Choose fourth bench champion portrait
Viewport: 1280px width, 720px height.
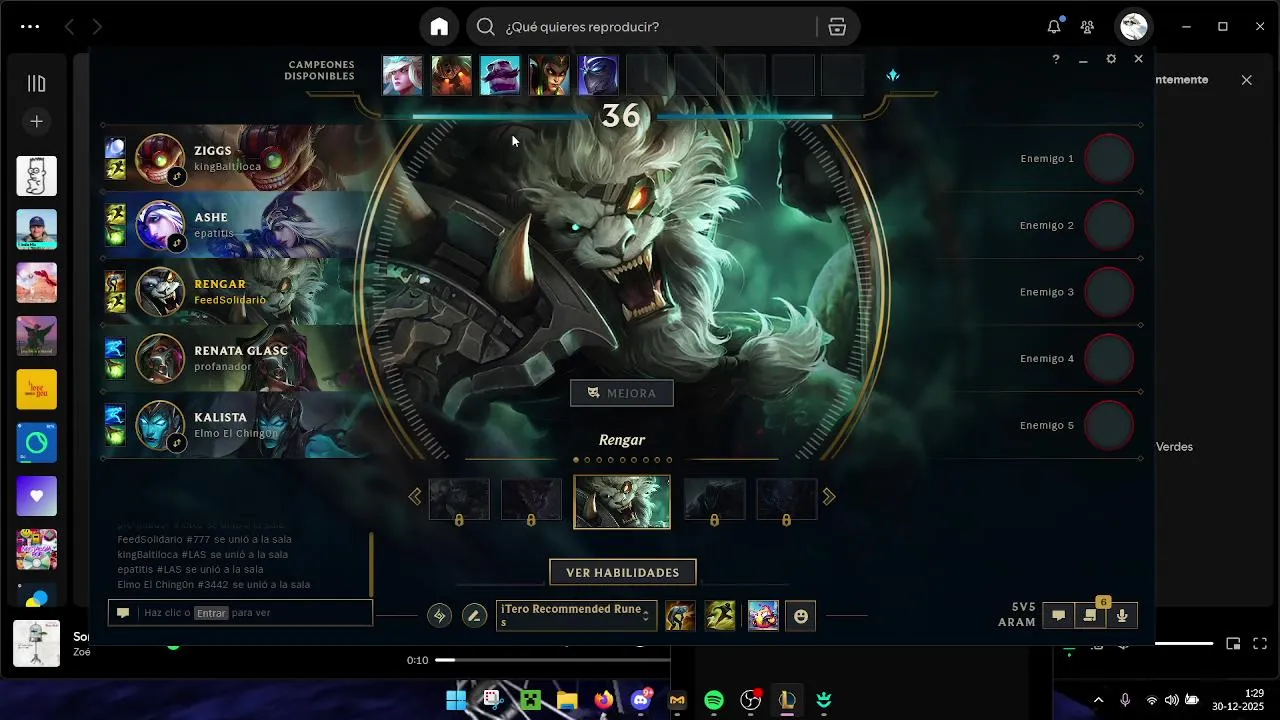[x=549, y=75]
